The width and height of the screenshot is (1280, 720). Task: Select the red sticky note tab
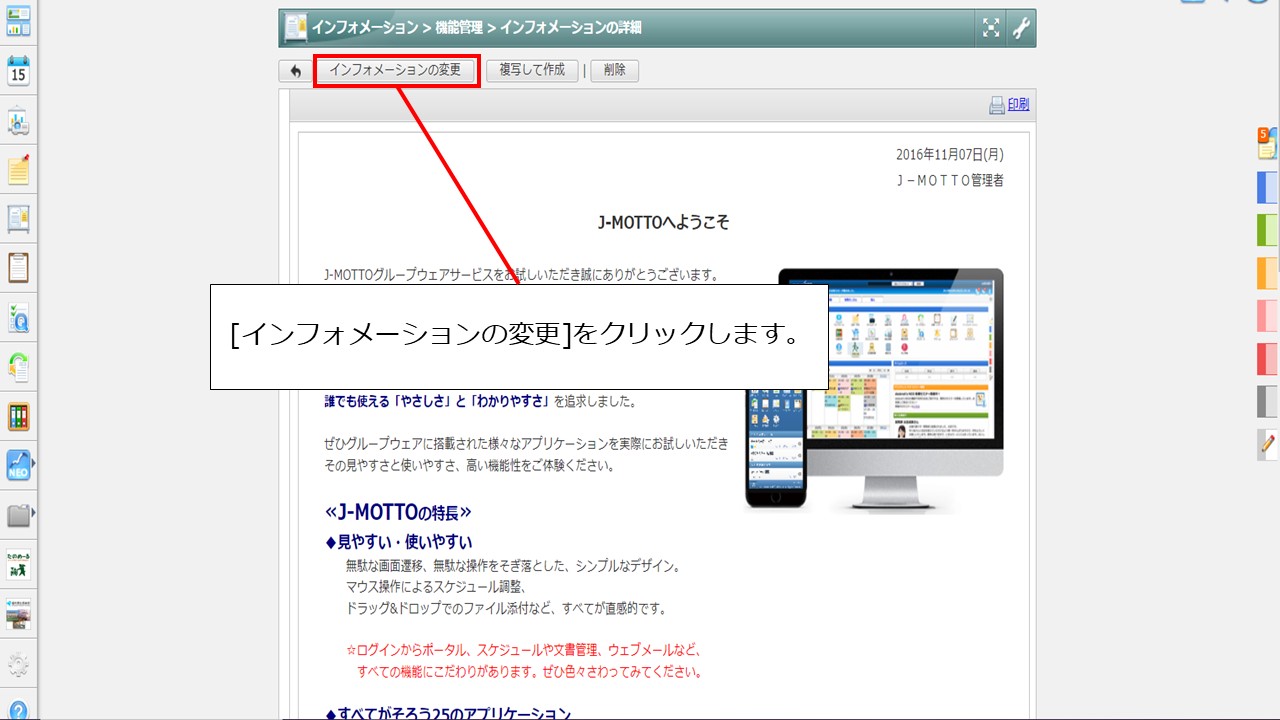click(1267, 359)
